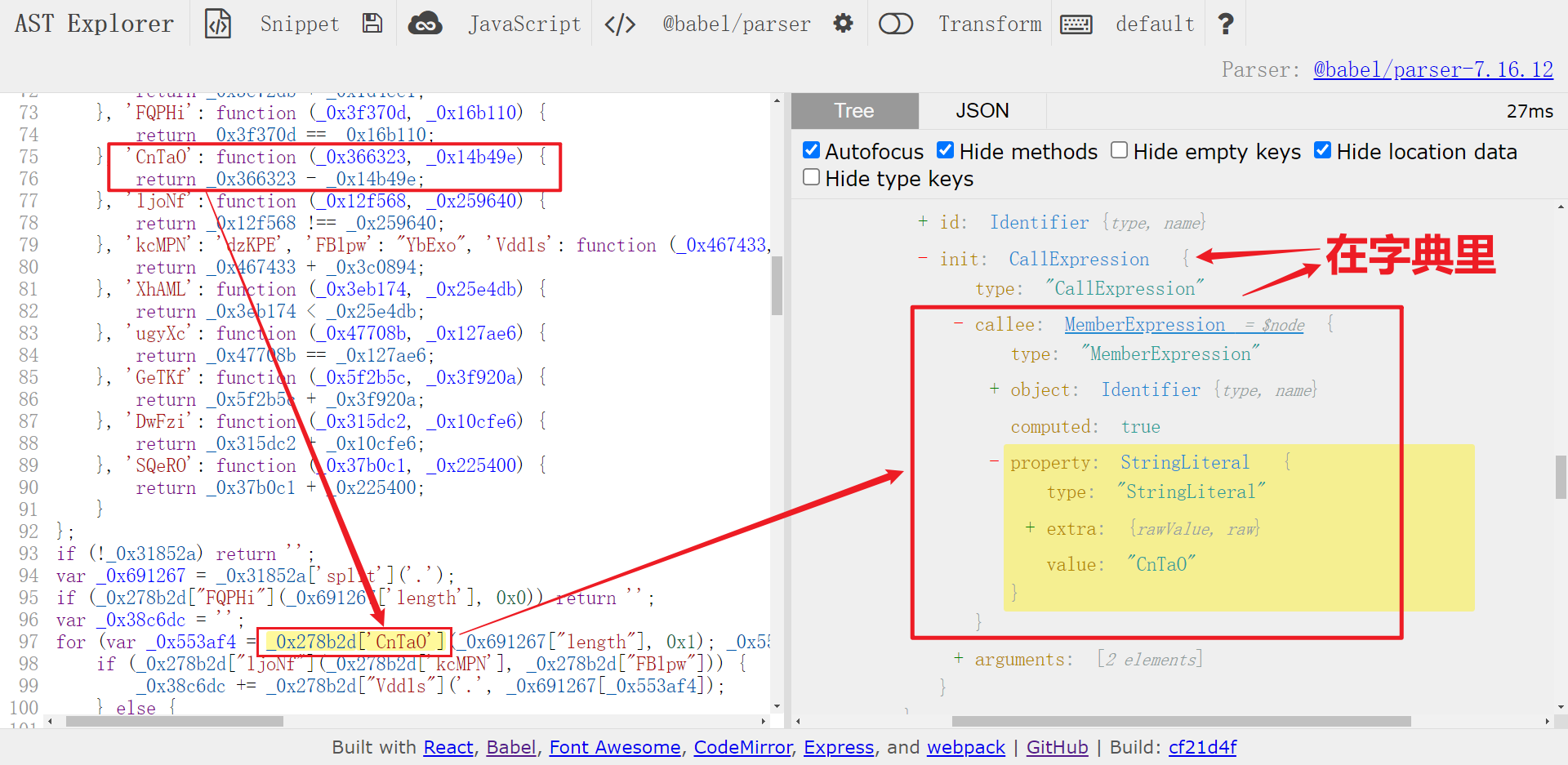Viewport: 1568px width, 765px height.
Task: Open the GitHub link in footer
Action: pyautogui.click(x=1057, y=747)
